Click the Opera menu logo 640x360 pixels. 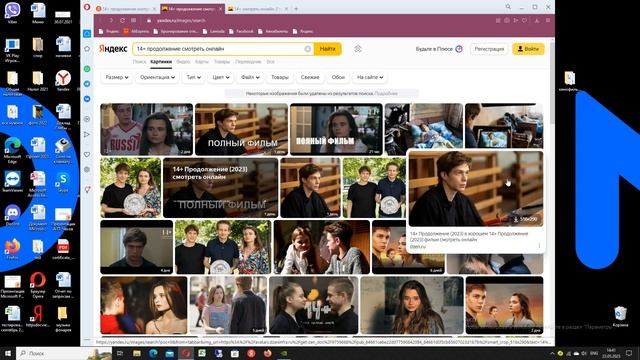pos(87,7)
